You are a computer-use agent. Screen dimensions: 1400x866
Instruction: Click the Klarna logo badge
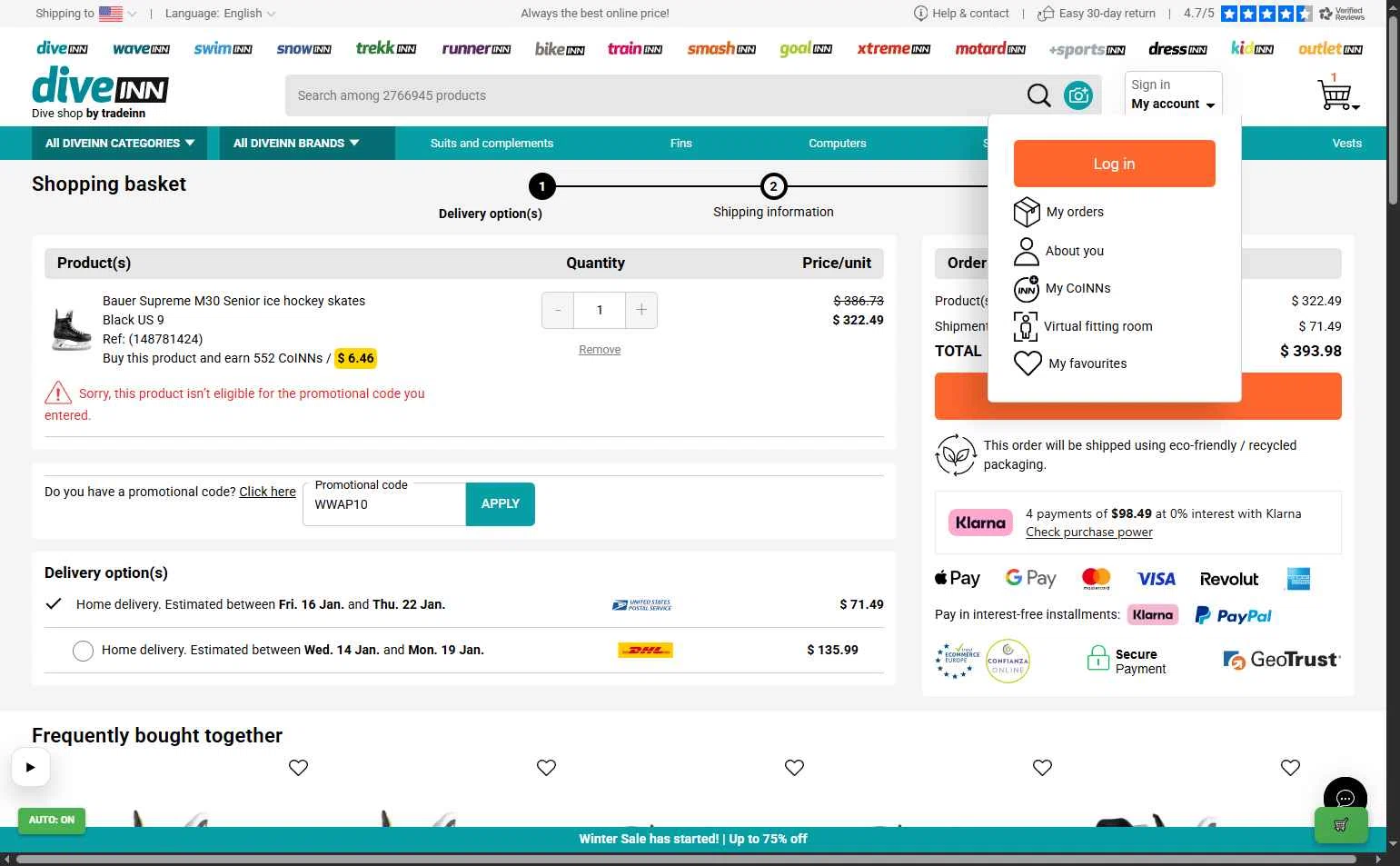[980, 523]
